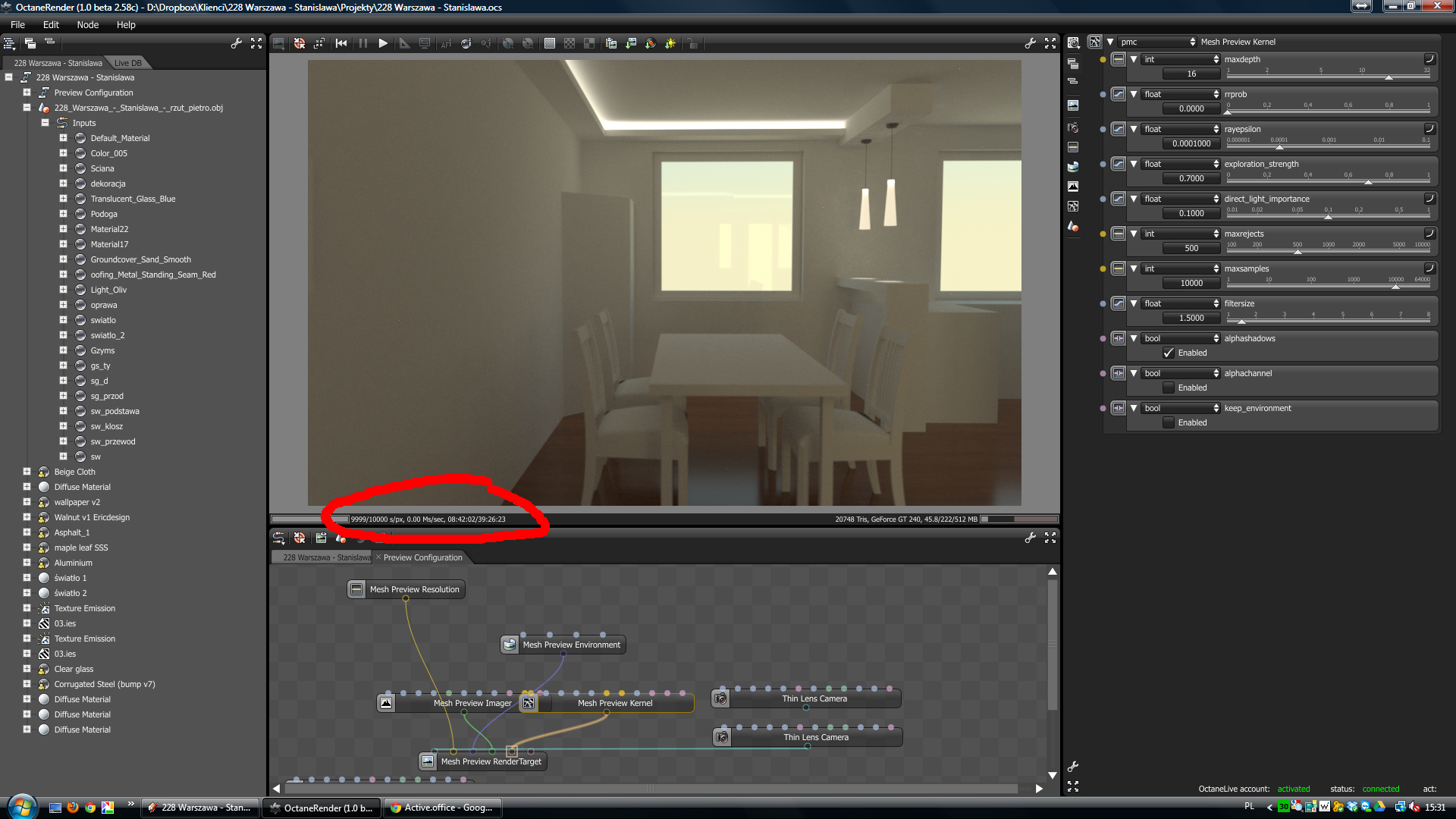The width and height of the screenshot is (1456, 819).
Task: Enable the alphachannel checkbox
Action: (x=1169, y=388)
